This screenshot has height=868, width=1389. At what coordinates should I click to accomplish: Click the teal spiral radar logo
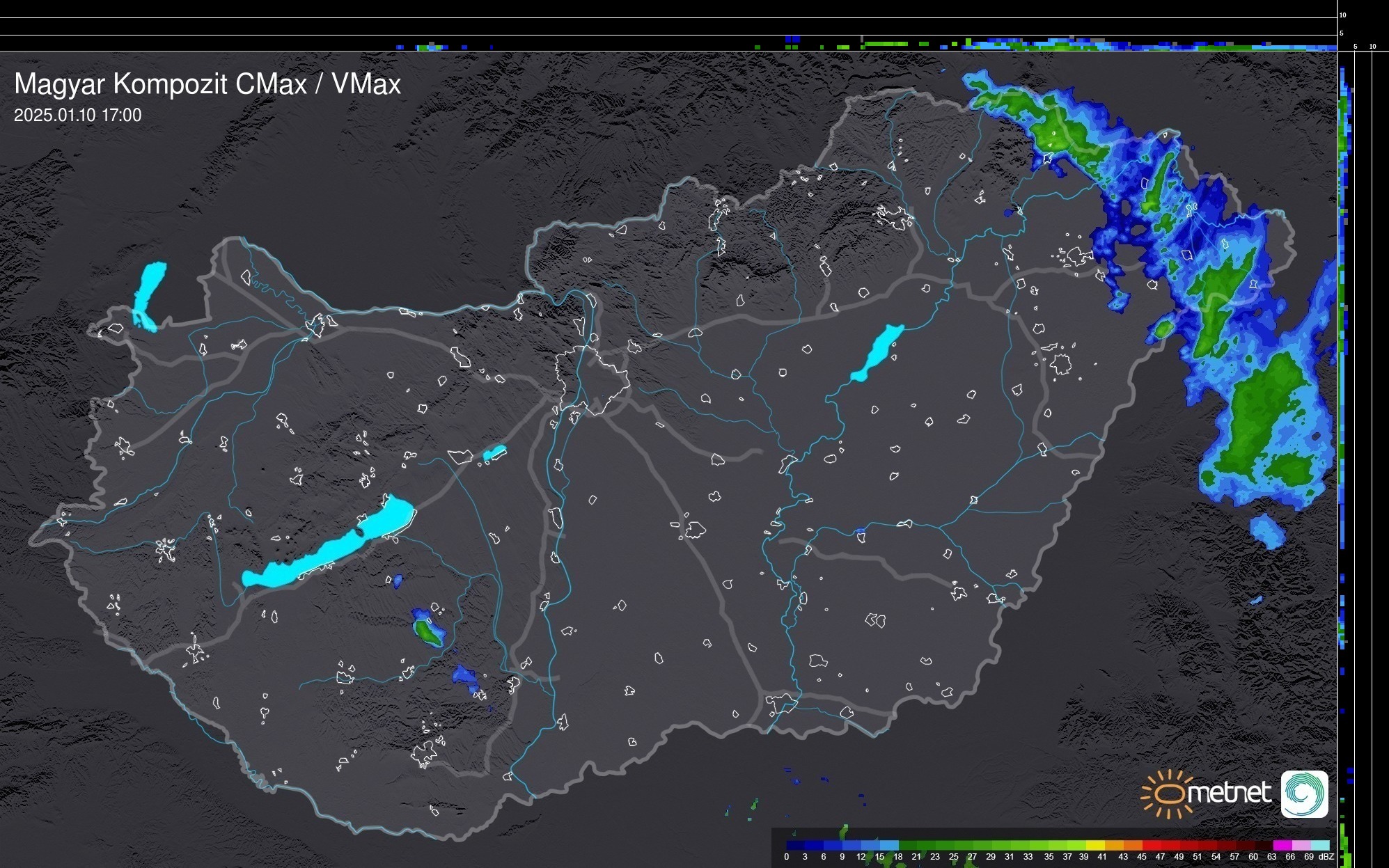click(x=1305, y=794)
